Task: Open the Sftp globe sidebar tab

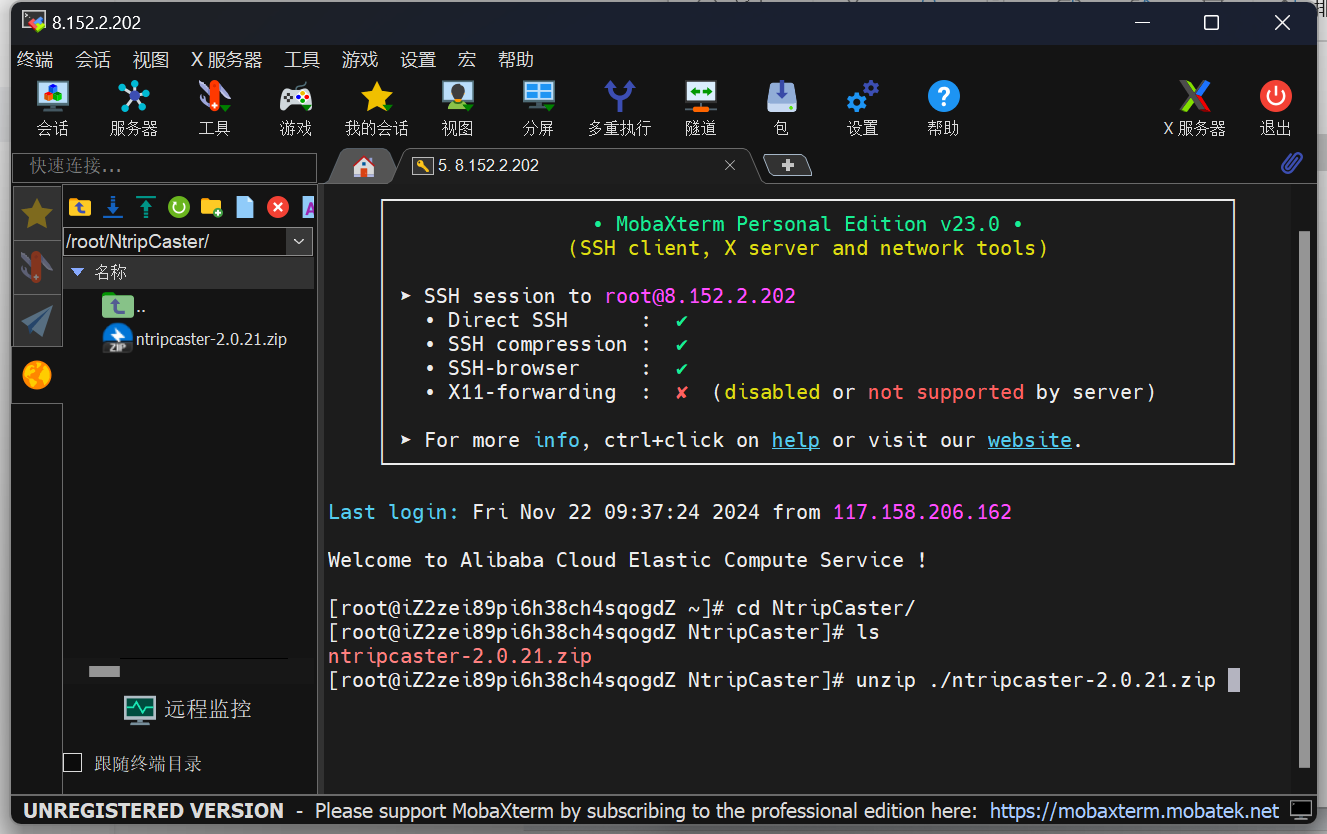Action: 37,375
